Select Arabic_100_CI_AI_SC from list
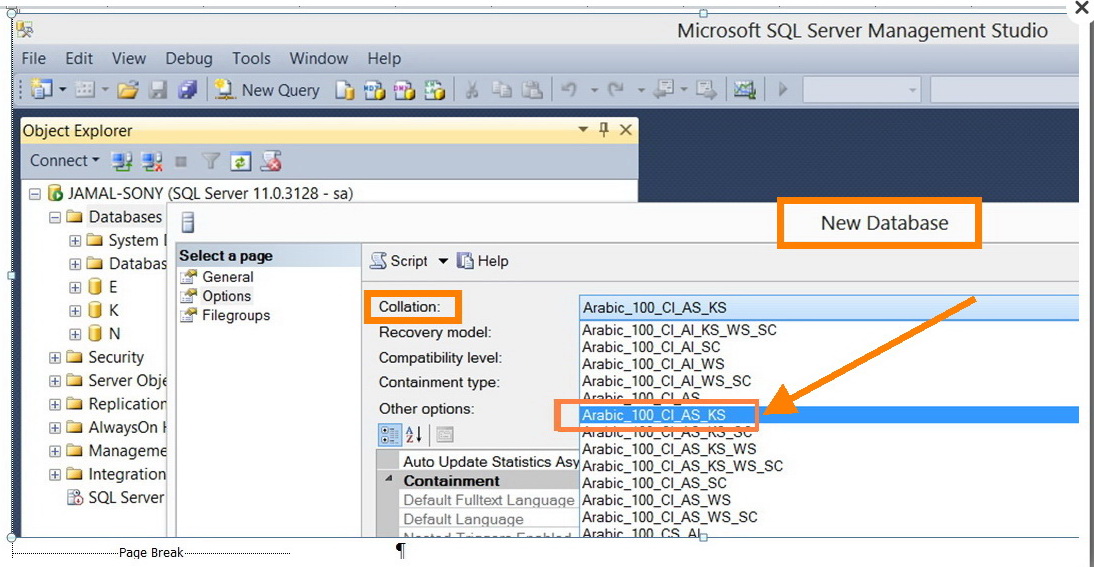 [651, 347]
